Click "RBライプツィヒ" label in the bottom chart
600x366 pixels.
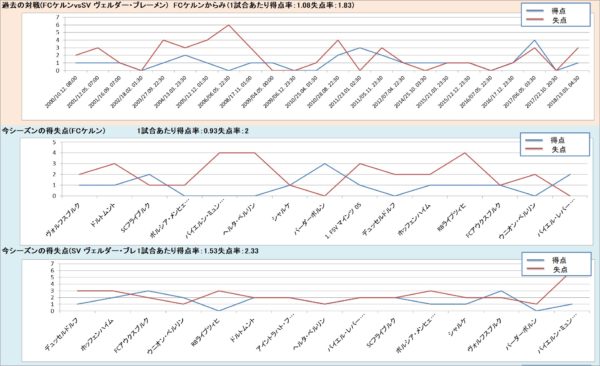206,332
